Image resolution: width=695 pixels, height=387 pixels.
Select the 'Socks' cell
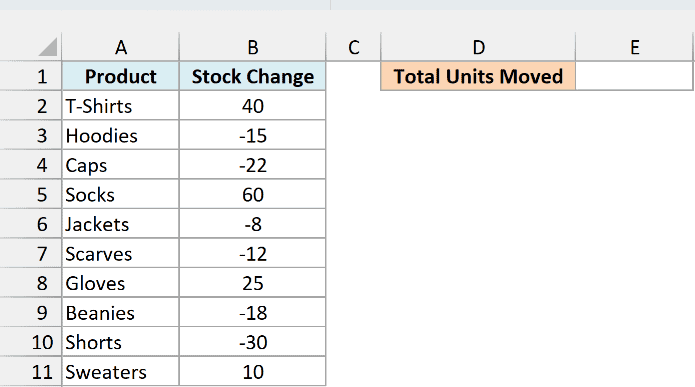[121, 194]
